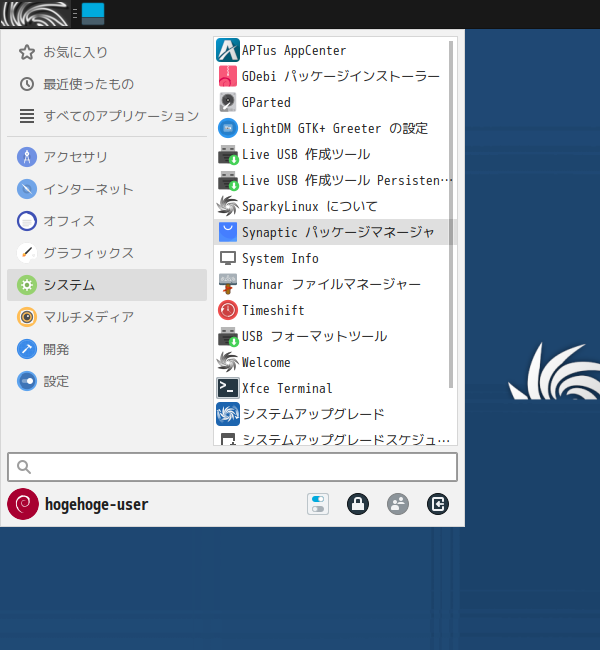
Task: Open LightDM GTK+ Greeter settings icon
Action: pyautogui.click(x=228, y=128)
